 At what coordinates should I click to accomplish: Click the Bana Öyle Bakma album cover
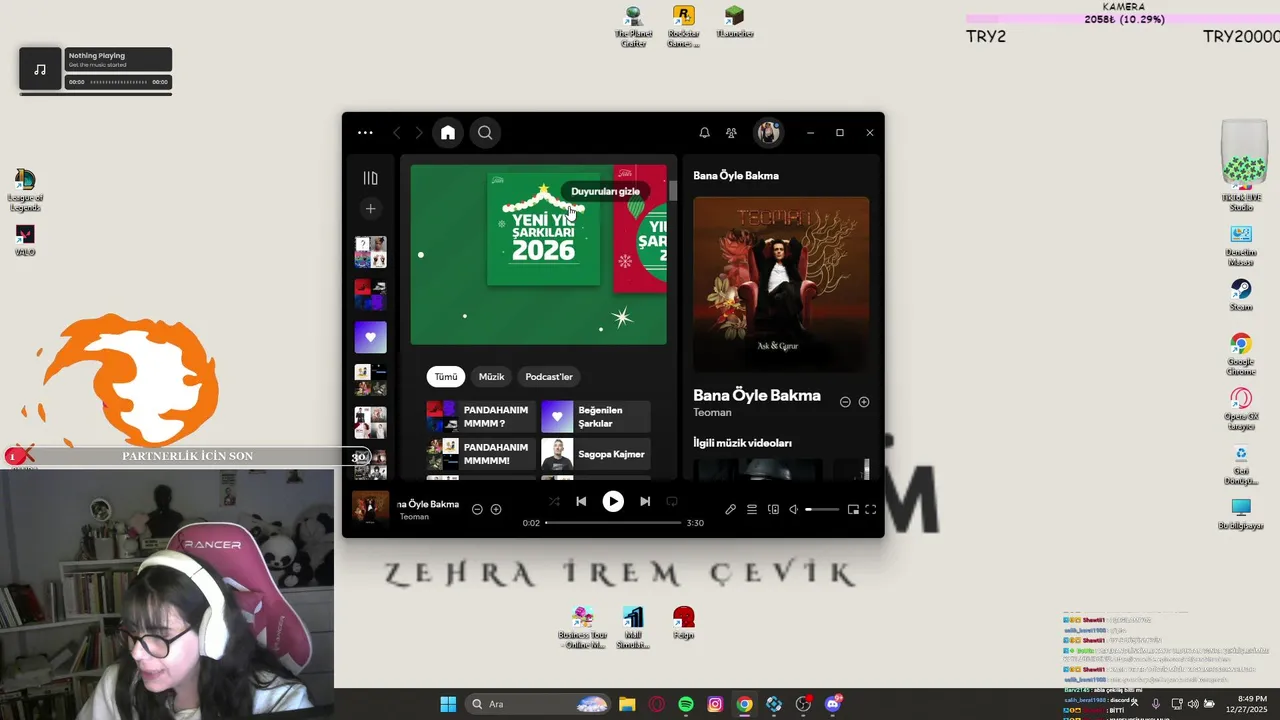tap(781, 284)
